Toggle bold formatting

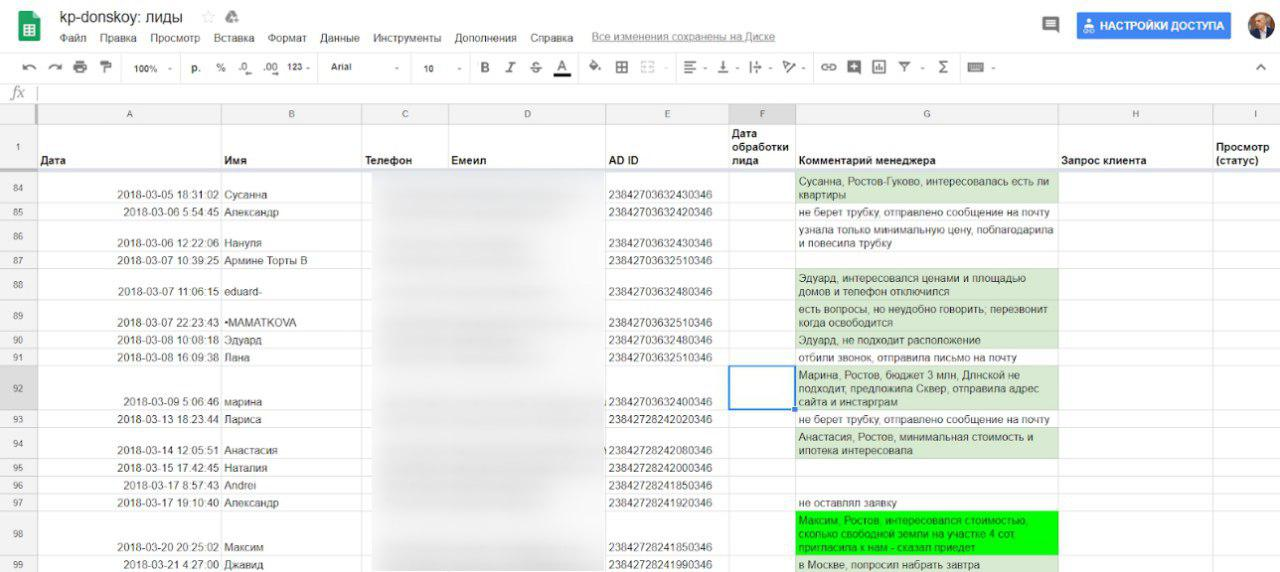coord(485,67)
